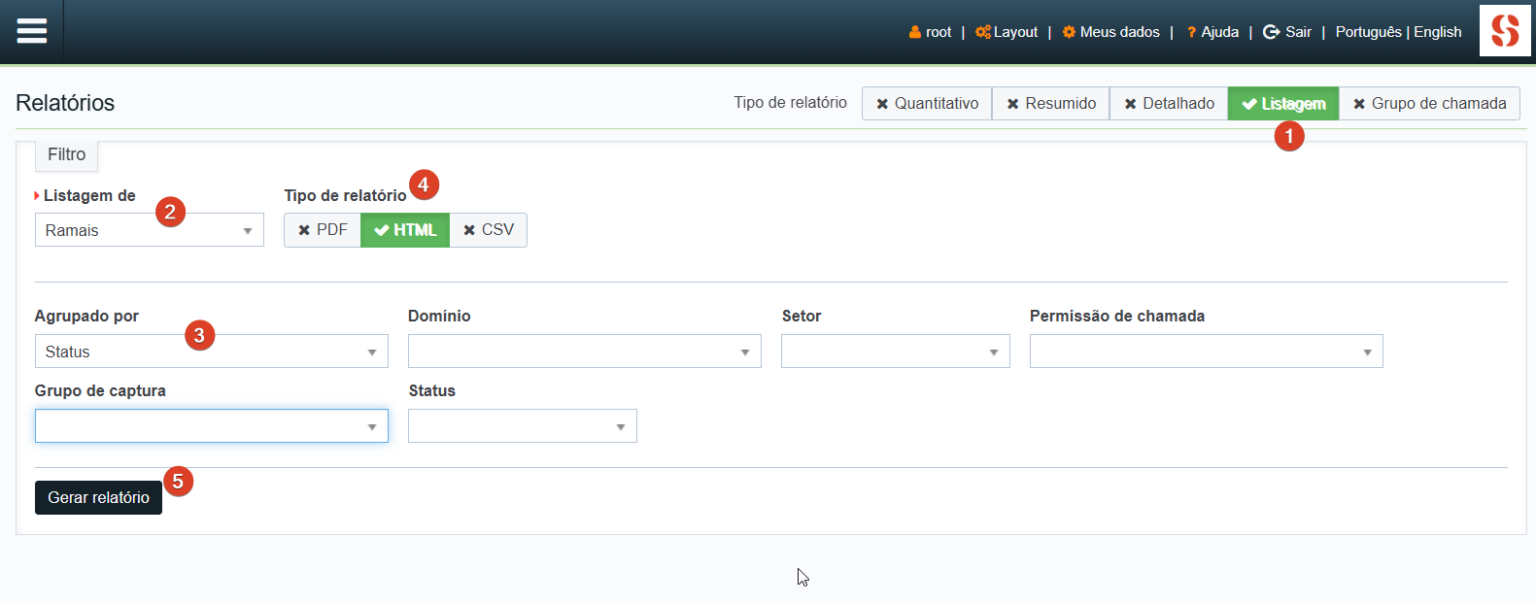
Task: Switch language by clicking English
Action: click(1437, 31)
